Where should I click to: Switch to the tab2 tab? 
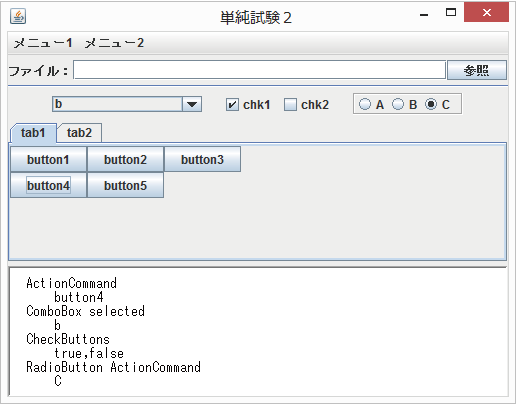pos(79,133)
